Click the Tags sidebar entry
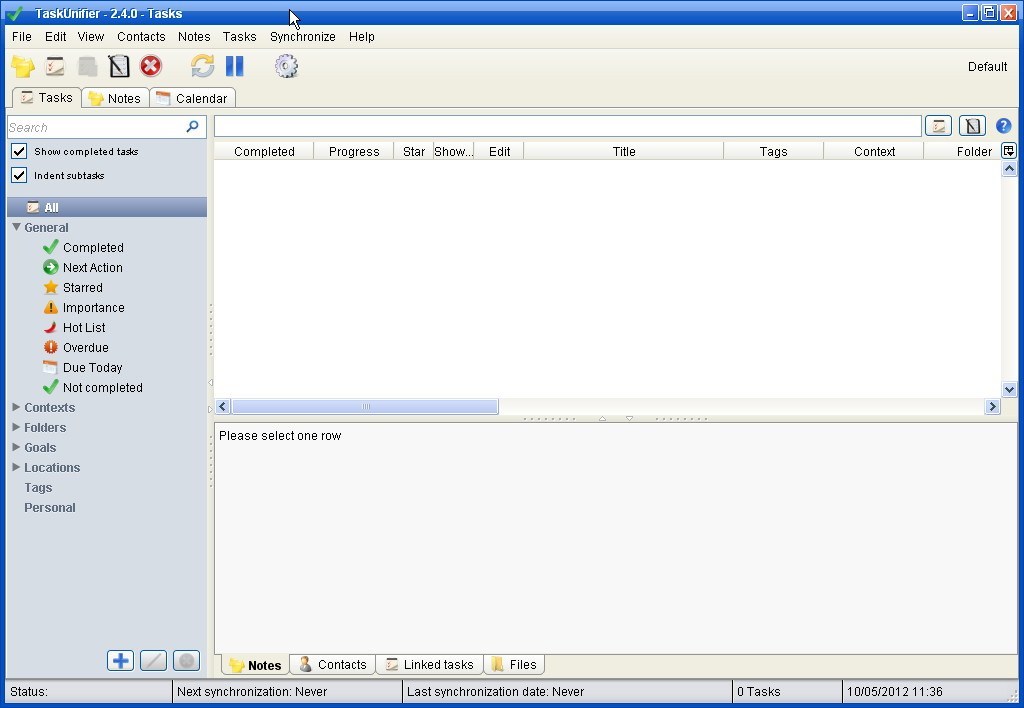Image resolution: width=1024 pixels, height=708 pixels. (38, 488)
